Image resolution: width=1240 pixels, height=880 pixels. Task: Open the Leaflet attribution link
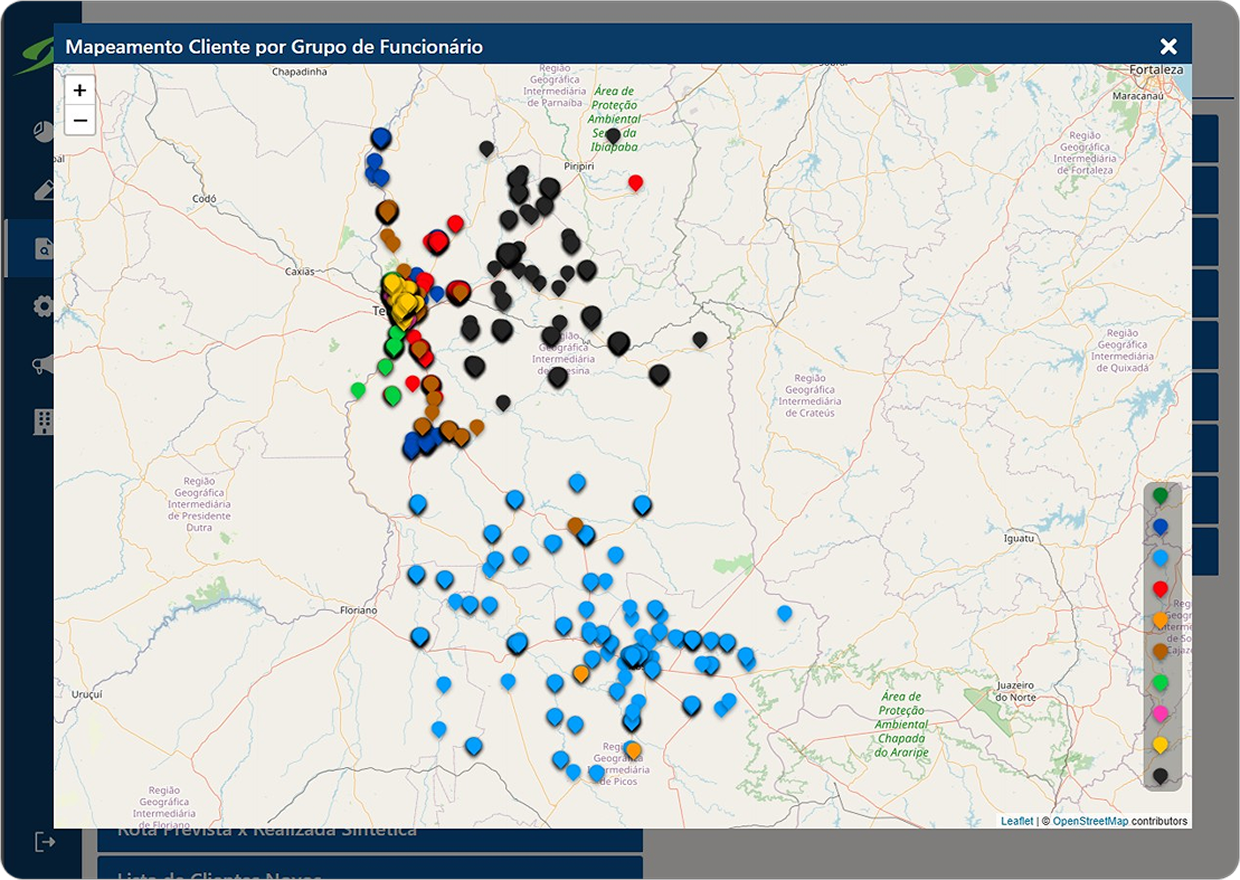click(1017, 821)
